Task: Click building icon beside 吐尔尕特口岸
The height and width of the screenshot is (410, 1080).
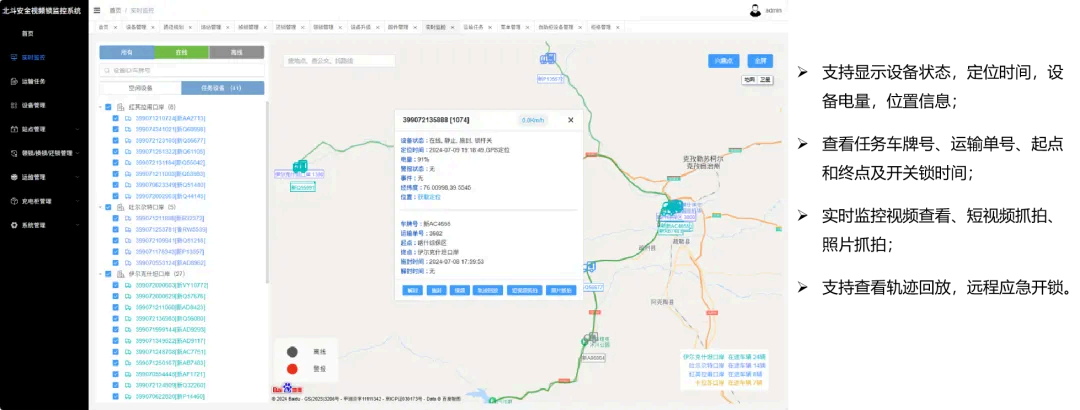Action: (121, 207)
